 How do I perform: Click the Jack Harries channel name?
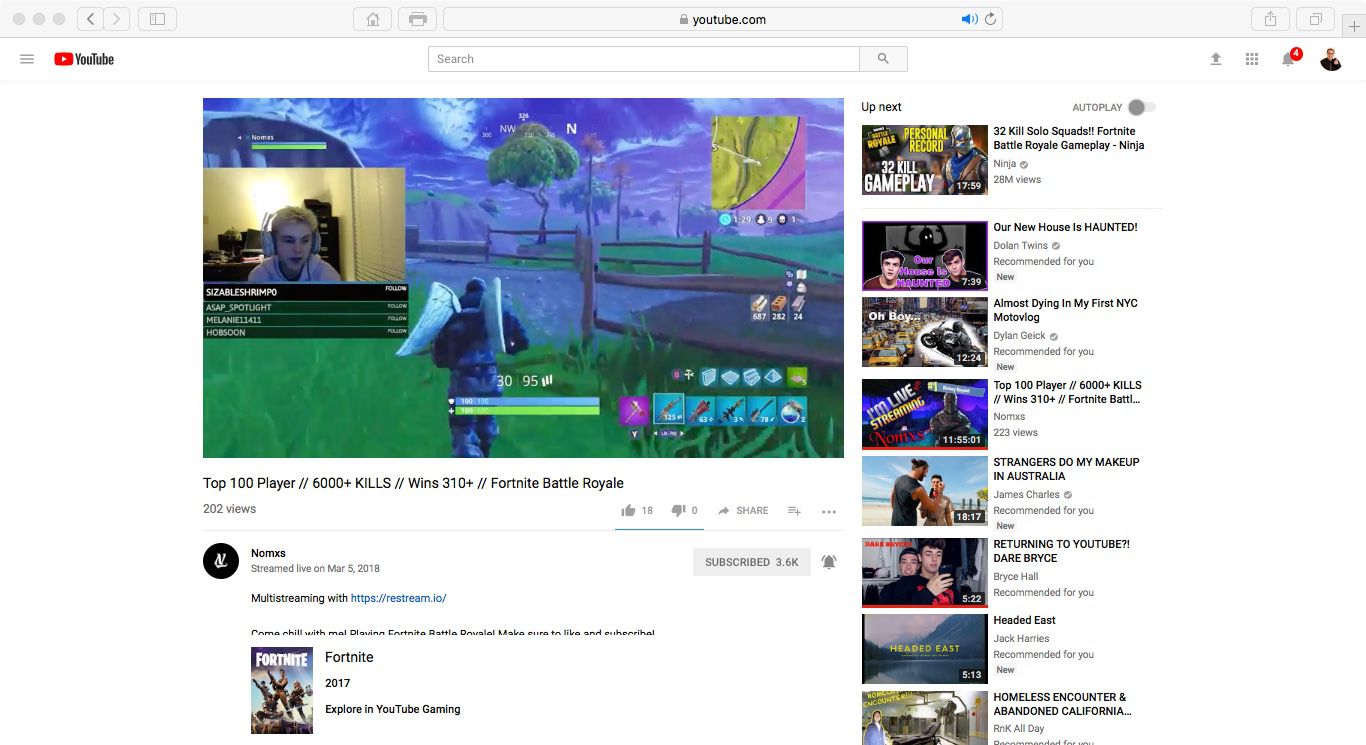[1021, 639]
